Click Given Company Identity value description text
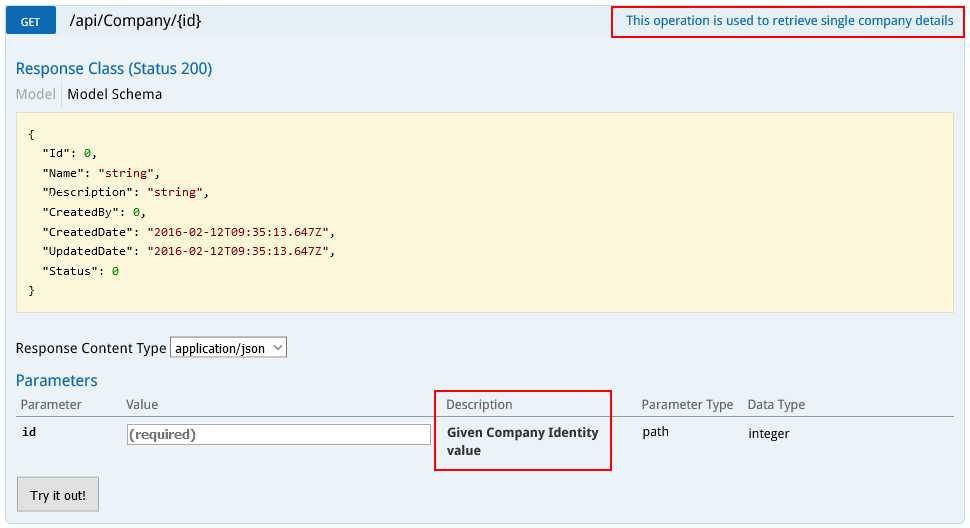The image size is (970, 528). [522, 441]
